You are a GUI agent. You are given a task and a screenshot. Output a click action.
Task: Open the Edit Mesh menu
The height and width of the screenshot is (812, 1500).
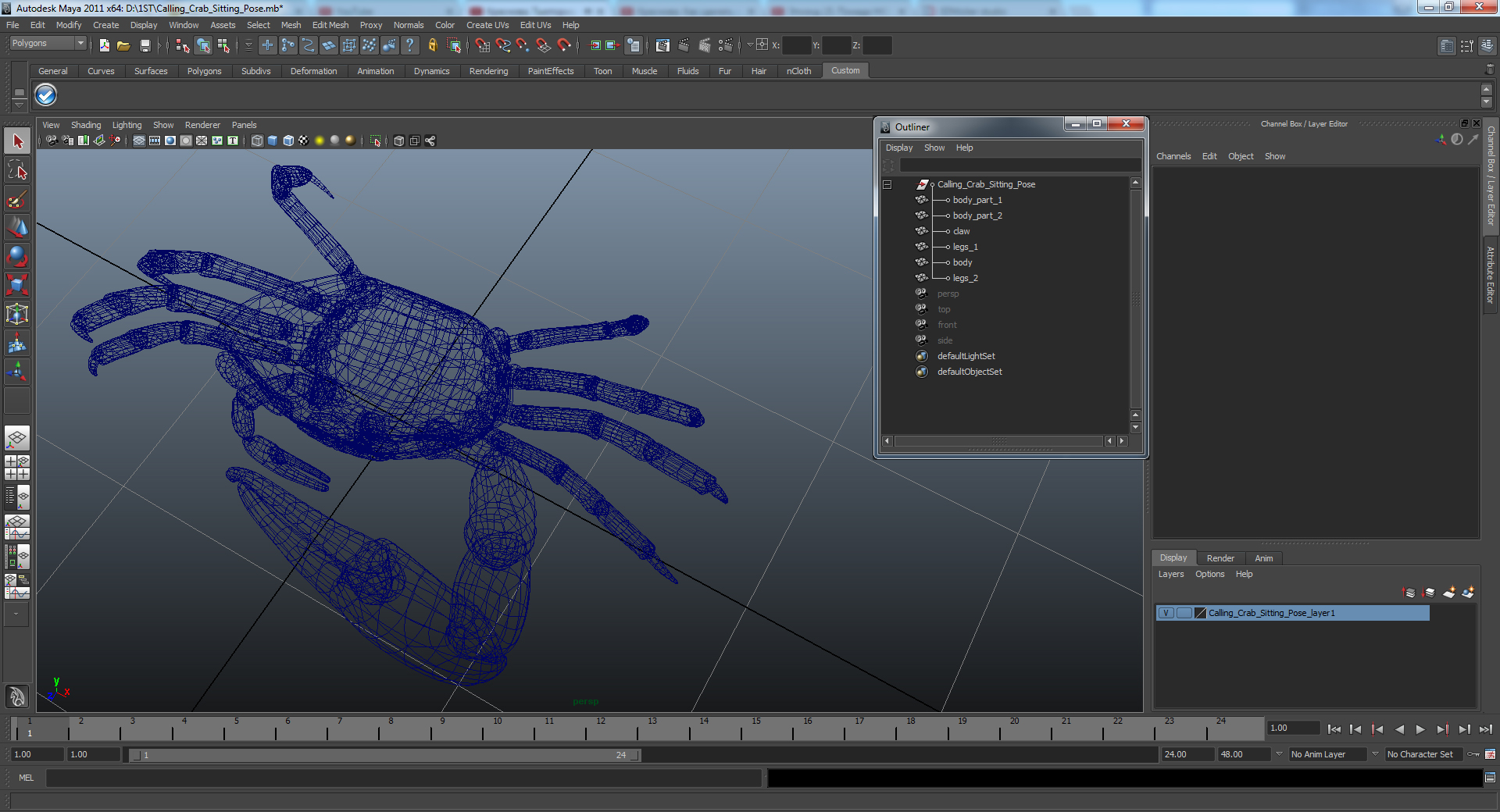(x=330, y=25)
